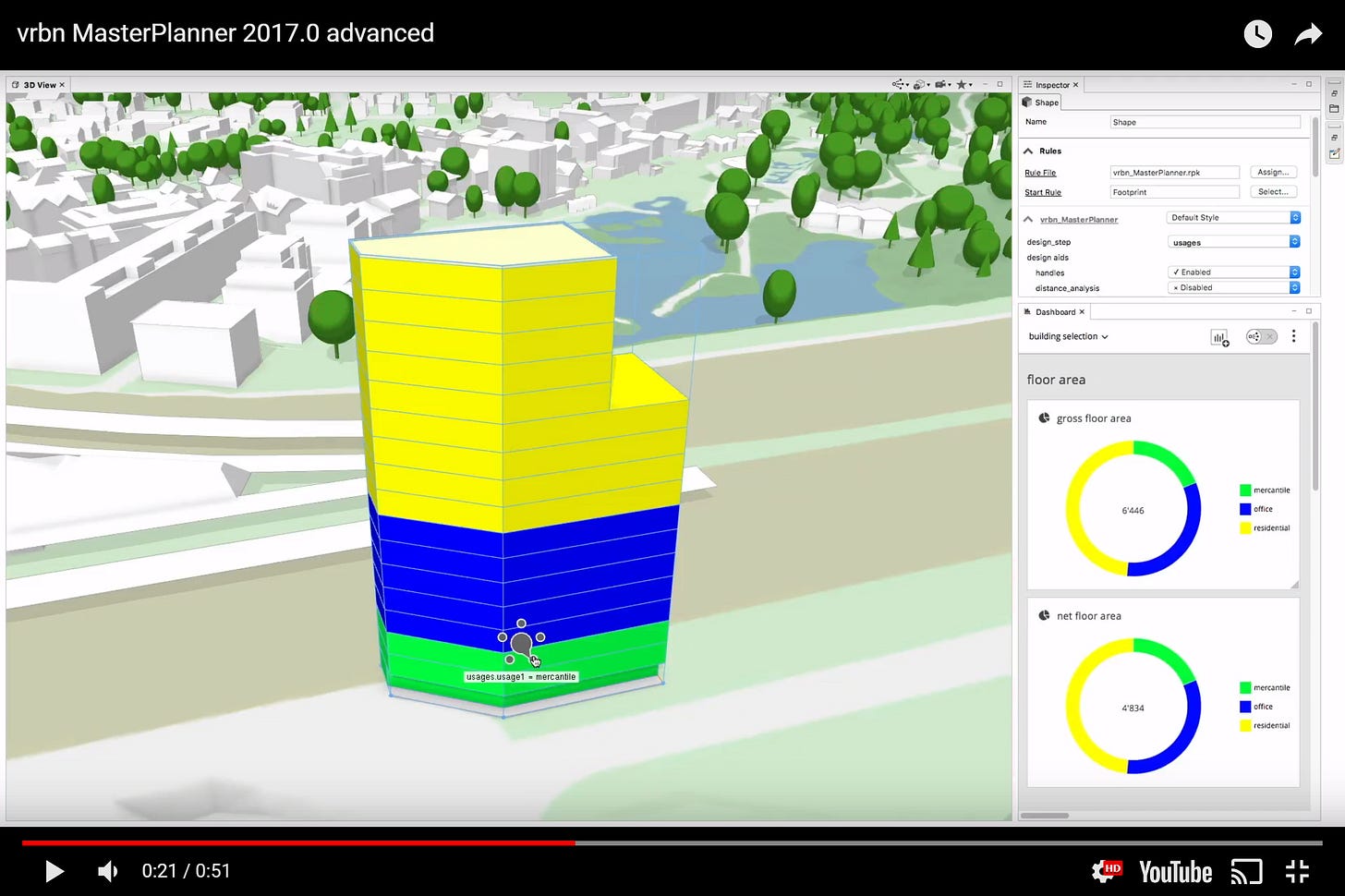The width and height of the screenshot is (1345, 896).
Task: Open the Default Style dropdown
Action: [1233, 218]
